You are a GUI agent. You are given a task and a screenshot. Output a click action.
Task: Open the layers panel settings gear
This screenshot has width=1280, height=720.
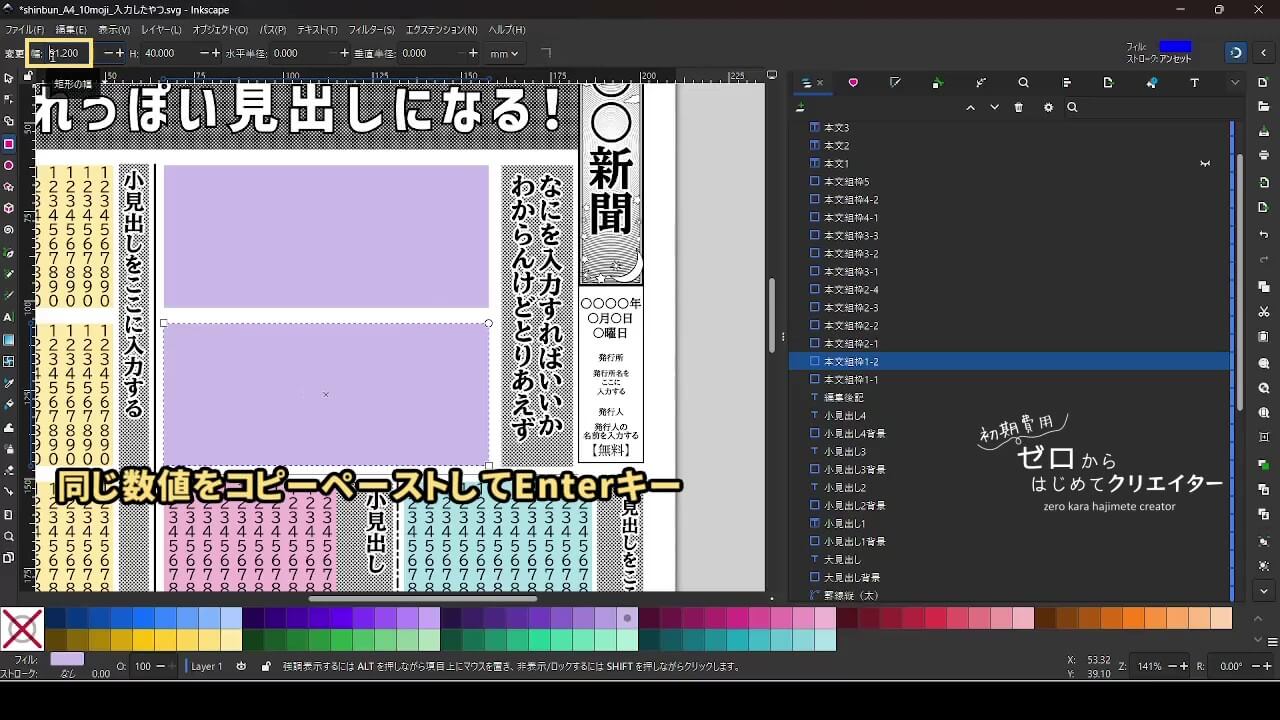click(1048, 107)
